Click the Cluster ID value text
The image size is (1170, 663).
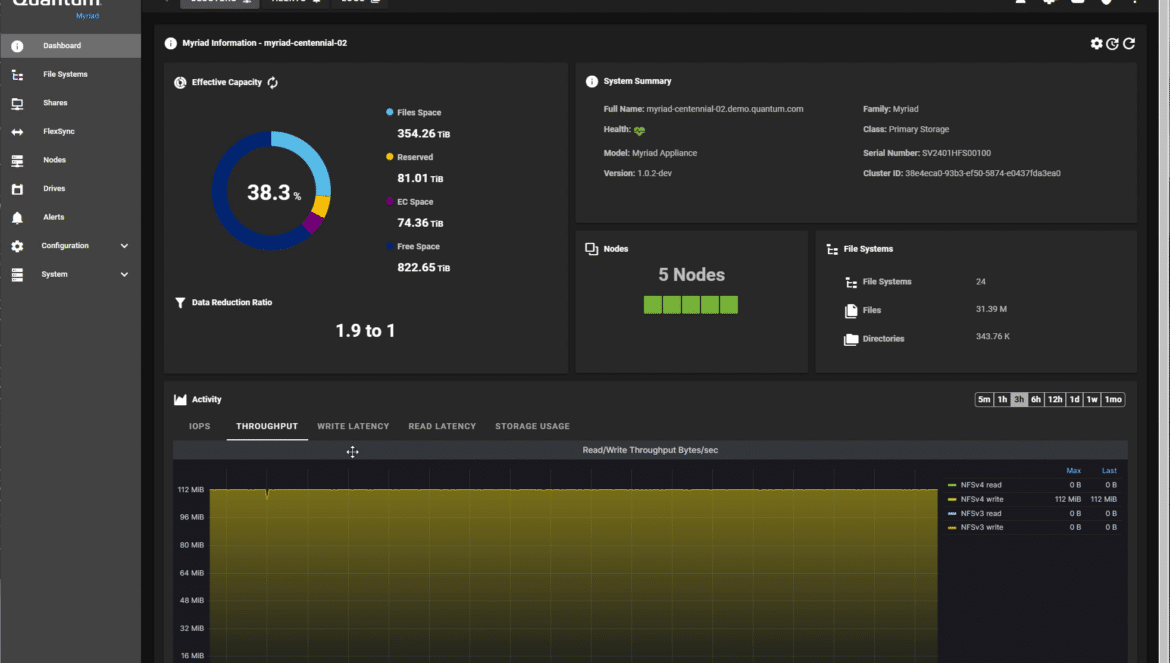[983, 174]
